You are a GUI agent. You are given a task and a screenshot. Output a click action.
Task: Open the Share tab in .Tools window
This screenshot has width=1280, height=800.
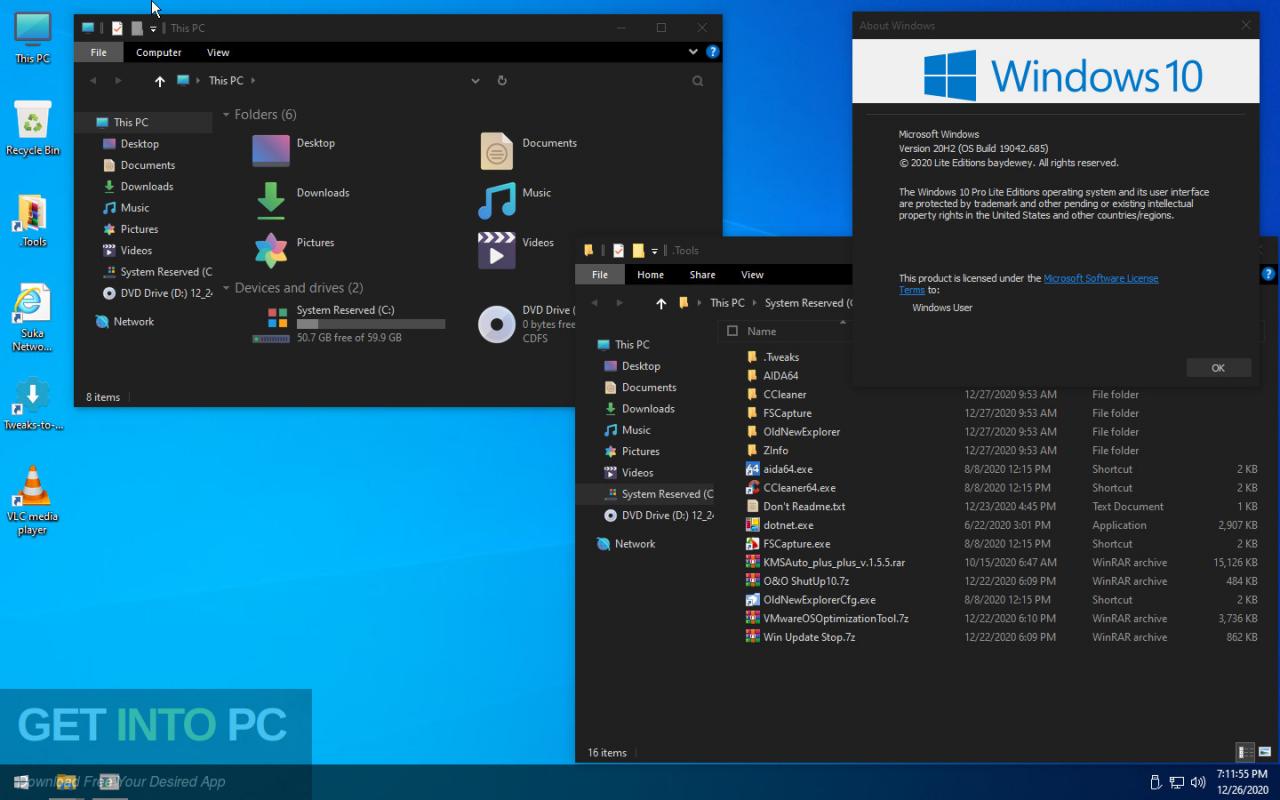click(x=702, y=275)
